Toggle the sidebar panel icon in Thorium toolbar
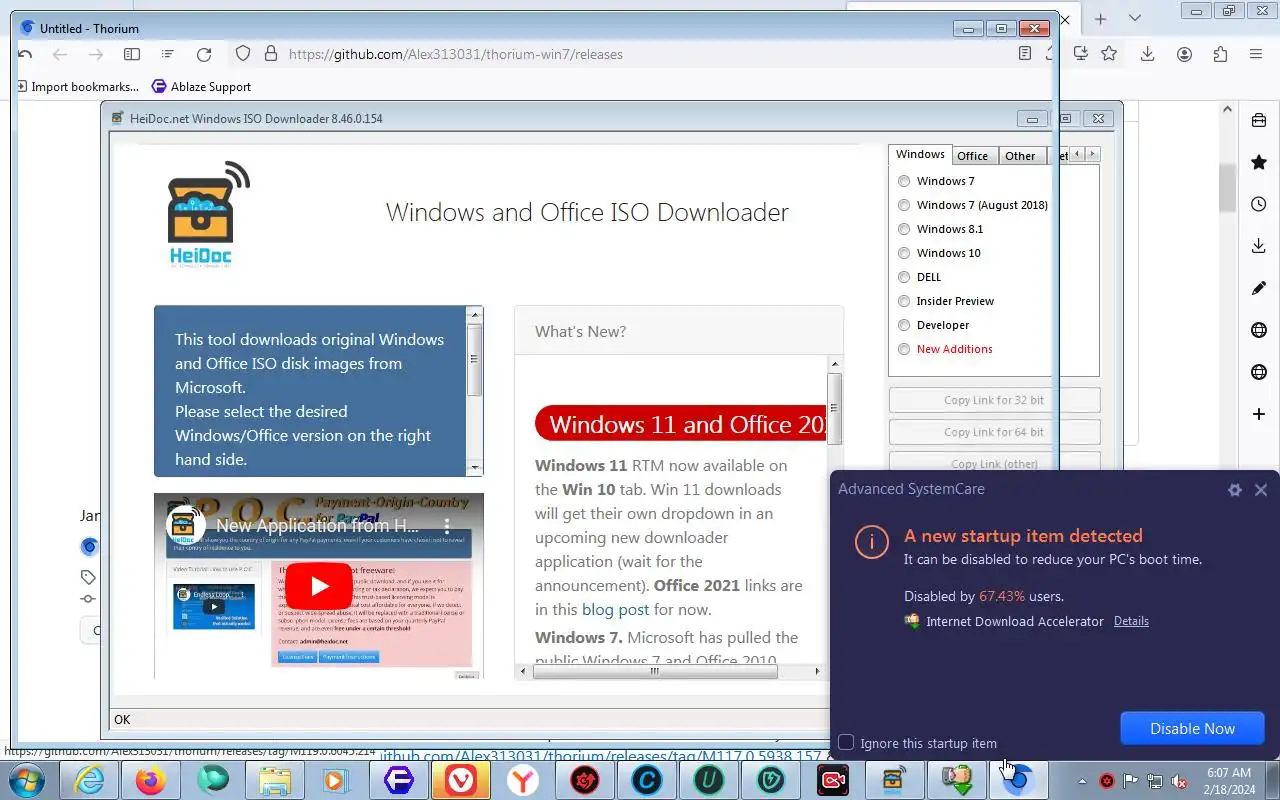1280x800 pixels. (x=132, y=54)
